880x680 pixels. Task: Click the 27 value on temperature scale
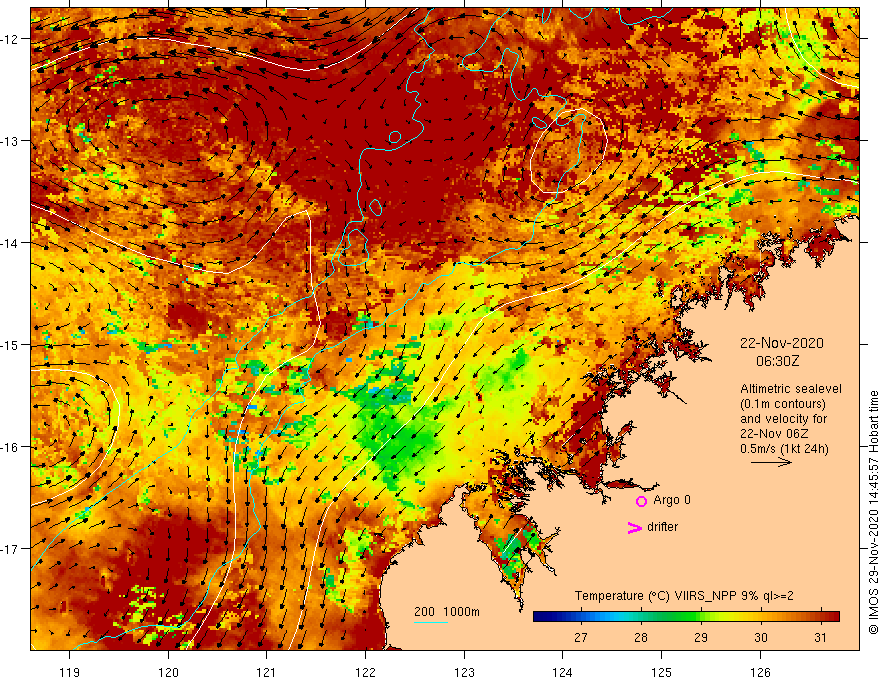coord(580,637)
